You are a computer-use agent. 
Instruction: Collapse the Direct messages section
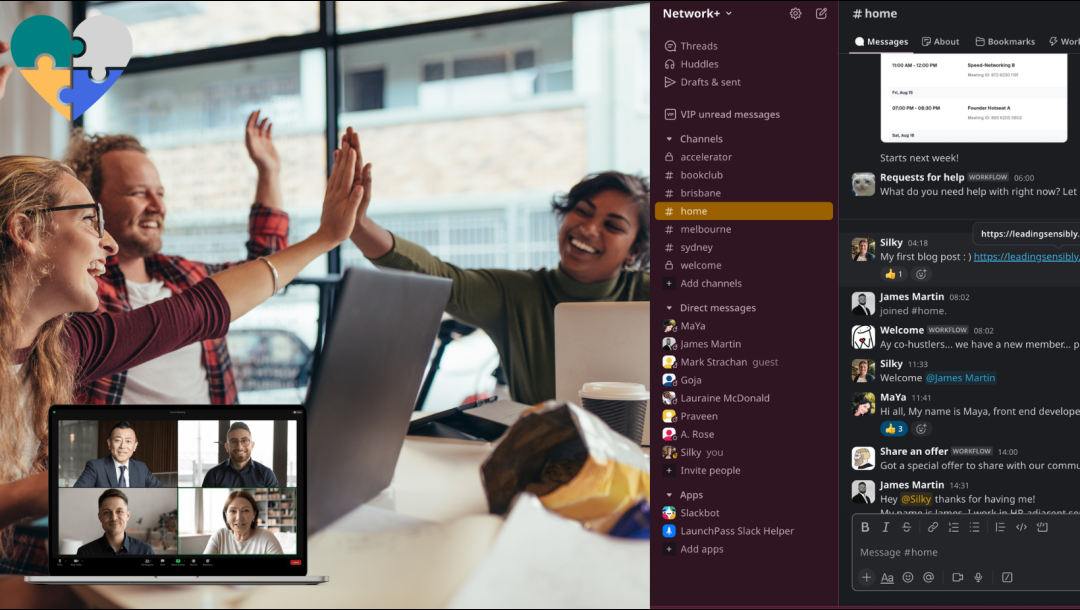(669, 308)
